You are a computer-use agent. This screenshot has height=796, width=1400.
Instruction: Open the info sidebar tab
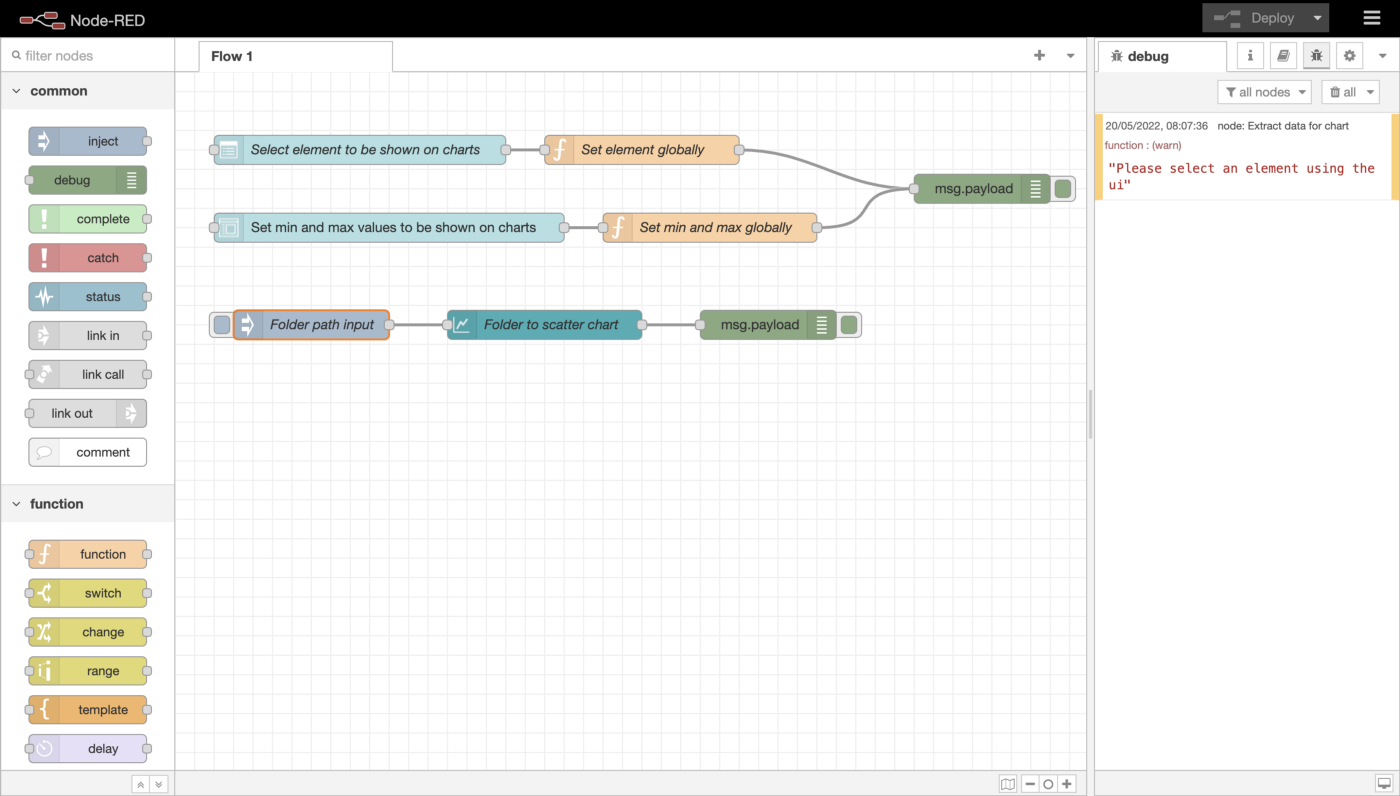1250,56
